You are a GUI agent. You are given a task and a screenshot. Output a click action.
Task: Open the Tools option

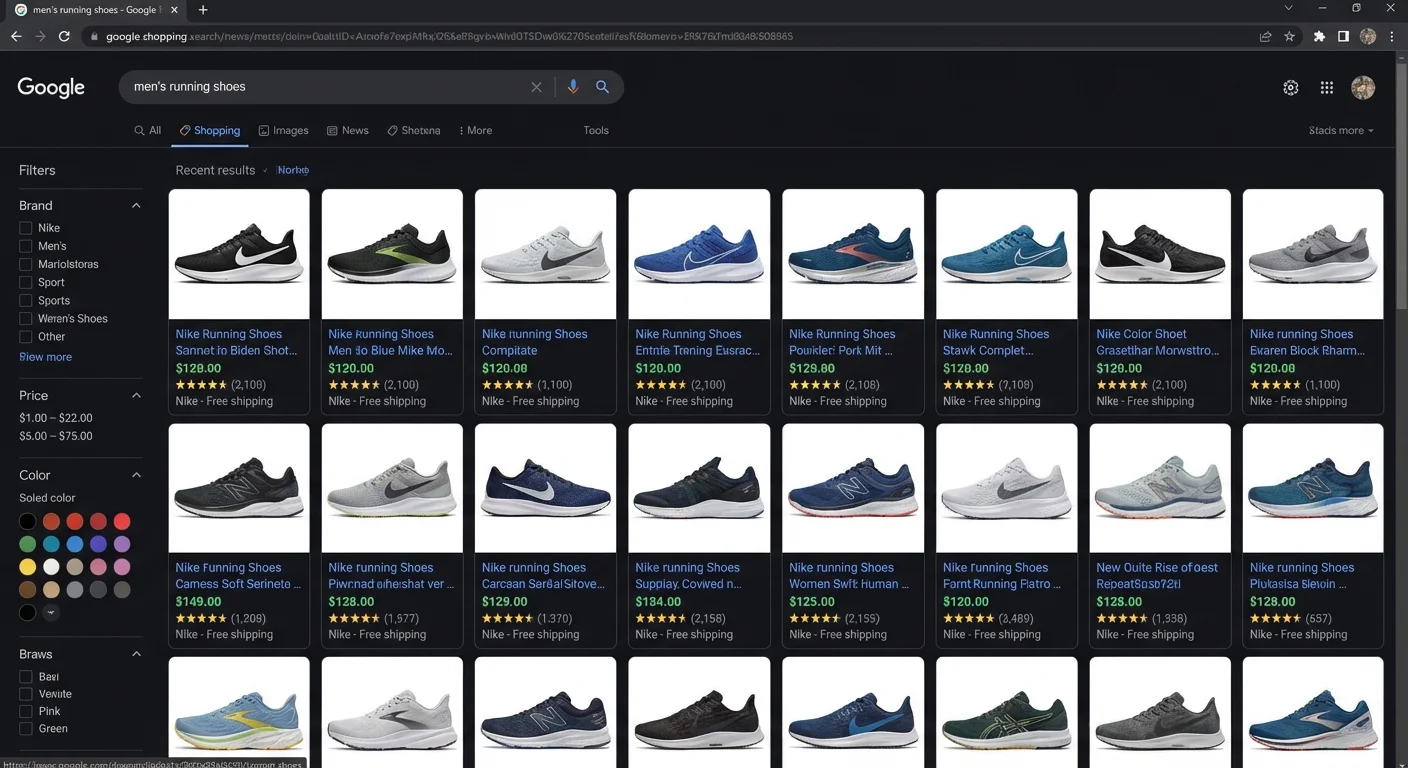pyautogui.click(x=596, y=131)
